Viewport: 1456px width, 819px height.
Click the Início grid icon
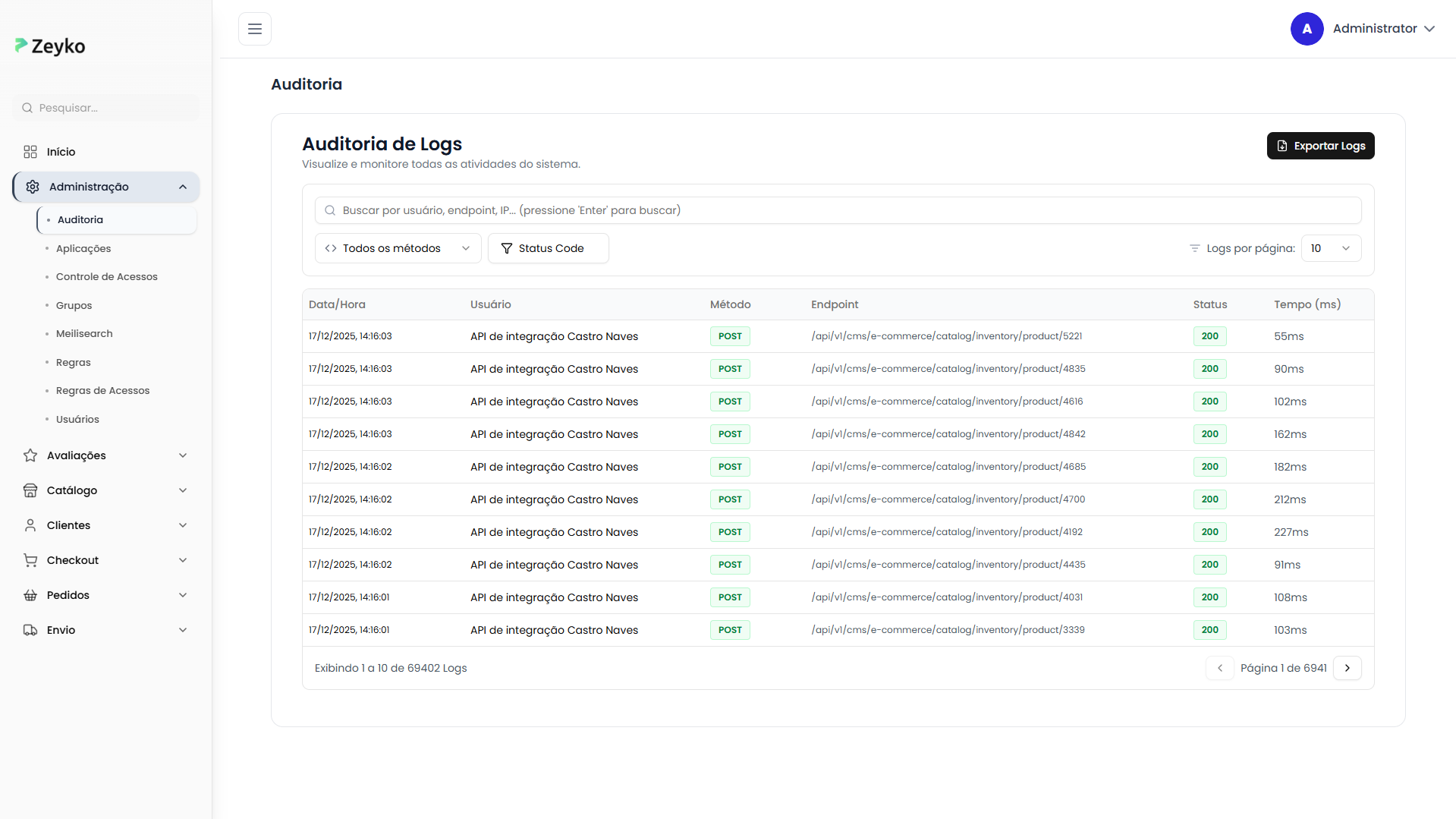pyautogui.click(x=30, y=152)
